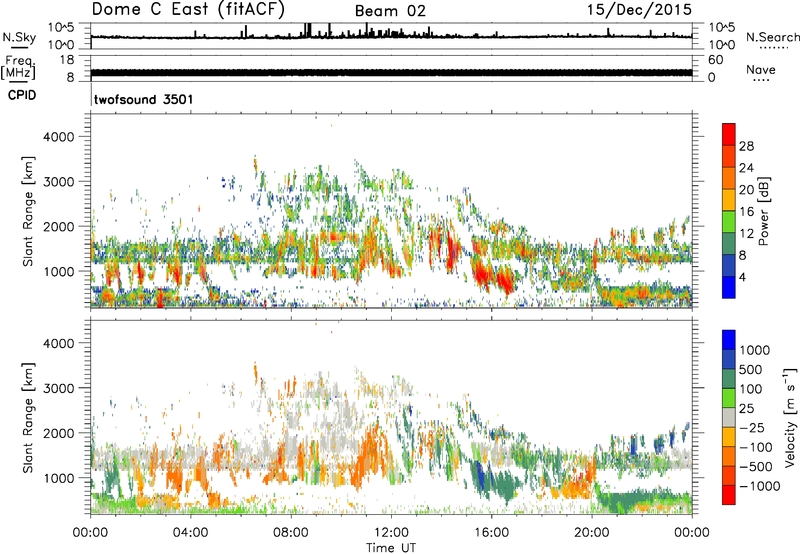The image size is (800, 554).
Task: Click the 'CPID' row label
Action: point(22,95)
